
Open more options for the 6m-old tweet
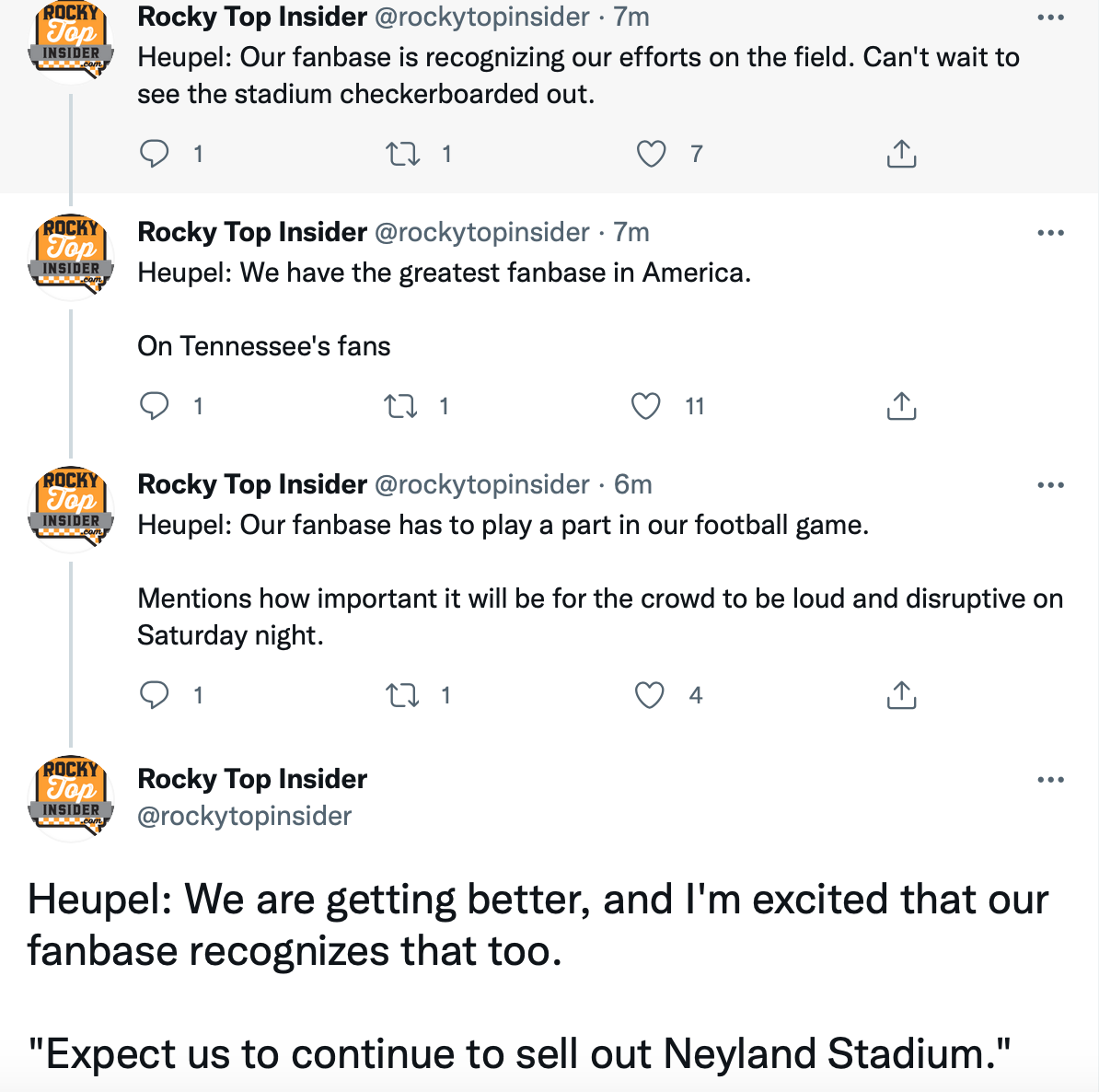point(1050,485)
